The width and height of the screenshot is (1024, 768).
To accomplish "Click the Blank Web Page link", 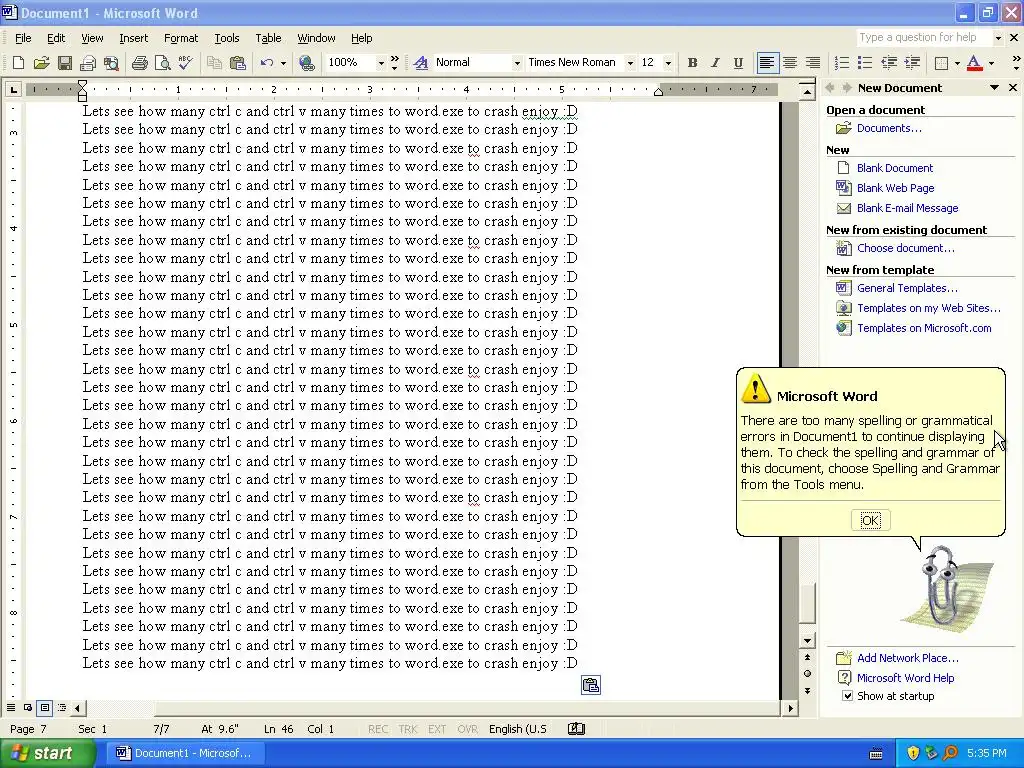I will [x=895, y=188].
